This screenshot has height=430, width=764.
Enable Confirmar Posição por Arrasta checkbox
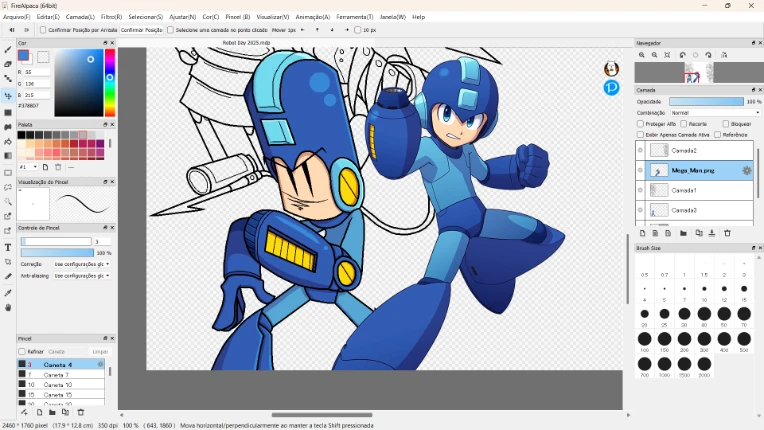coord(43,30)
